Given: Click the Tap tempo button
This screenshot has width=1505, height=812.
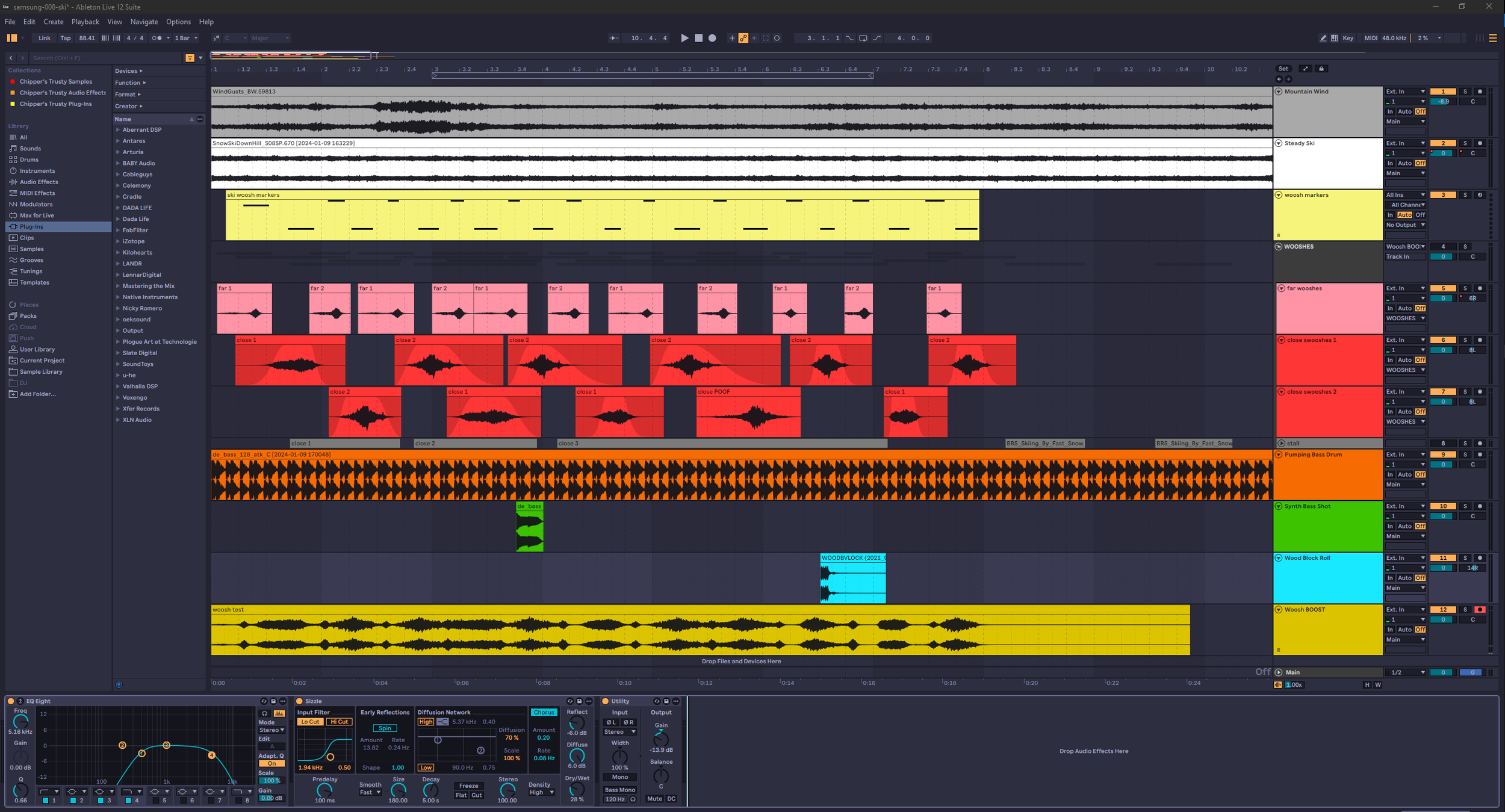Looking at the screenshot, I should click(65, 38).
